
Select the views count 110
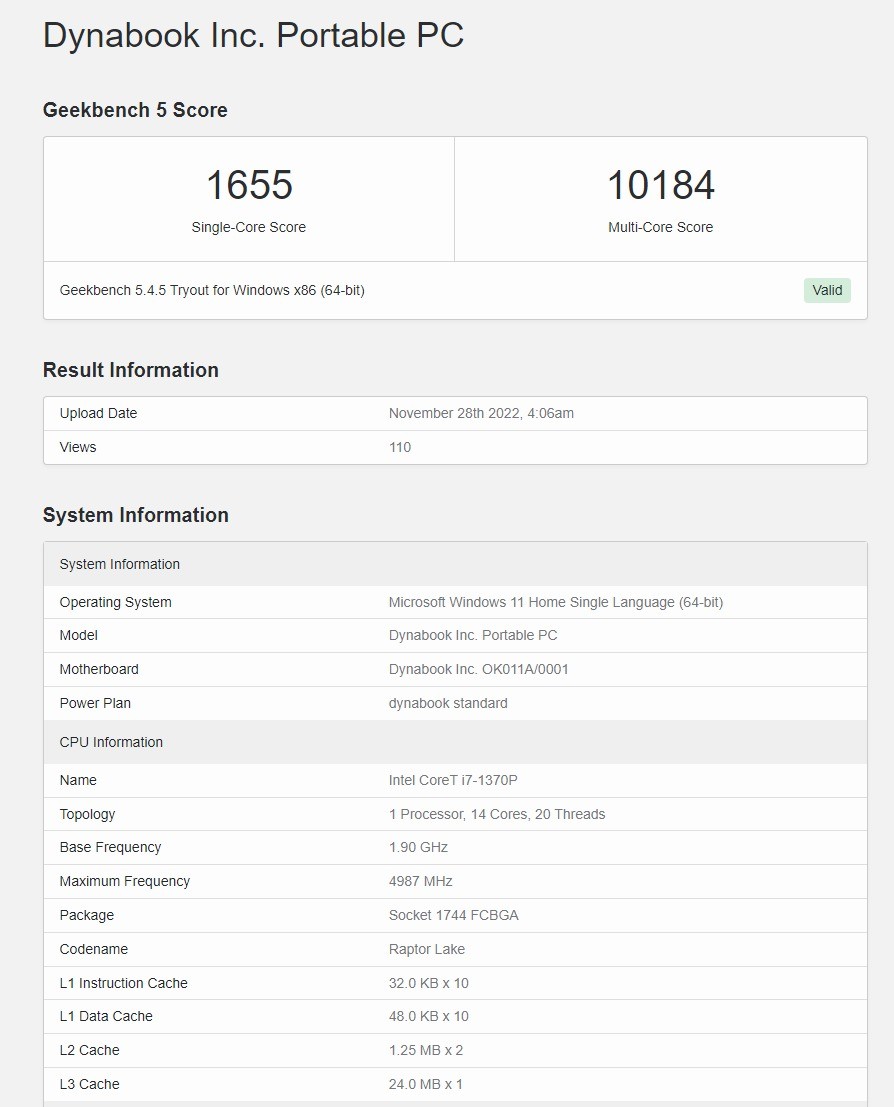pyautogui.click(x=400, y=447)
